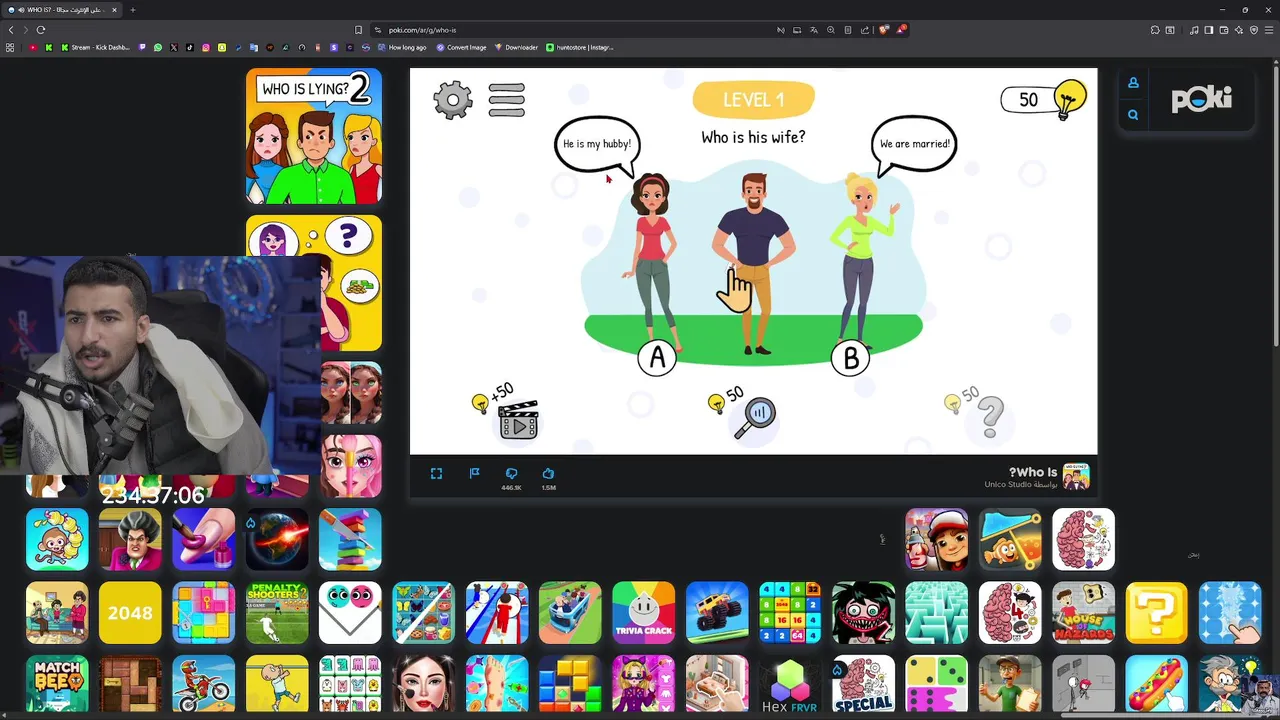Open the game settings gear

(453, 100)
